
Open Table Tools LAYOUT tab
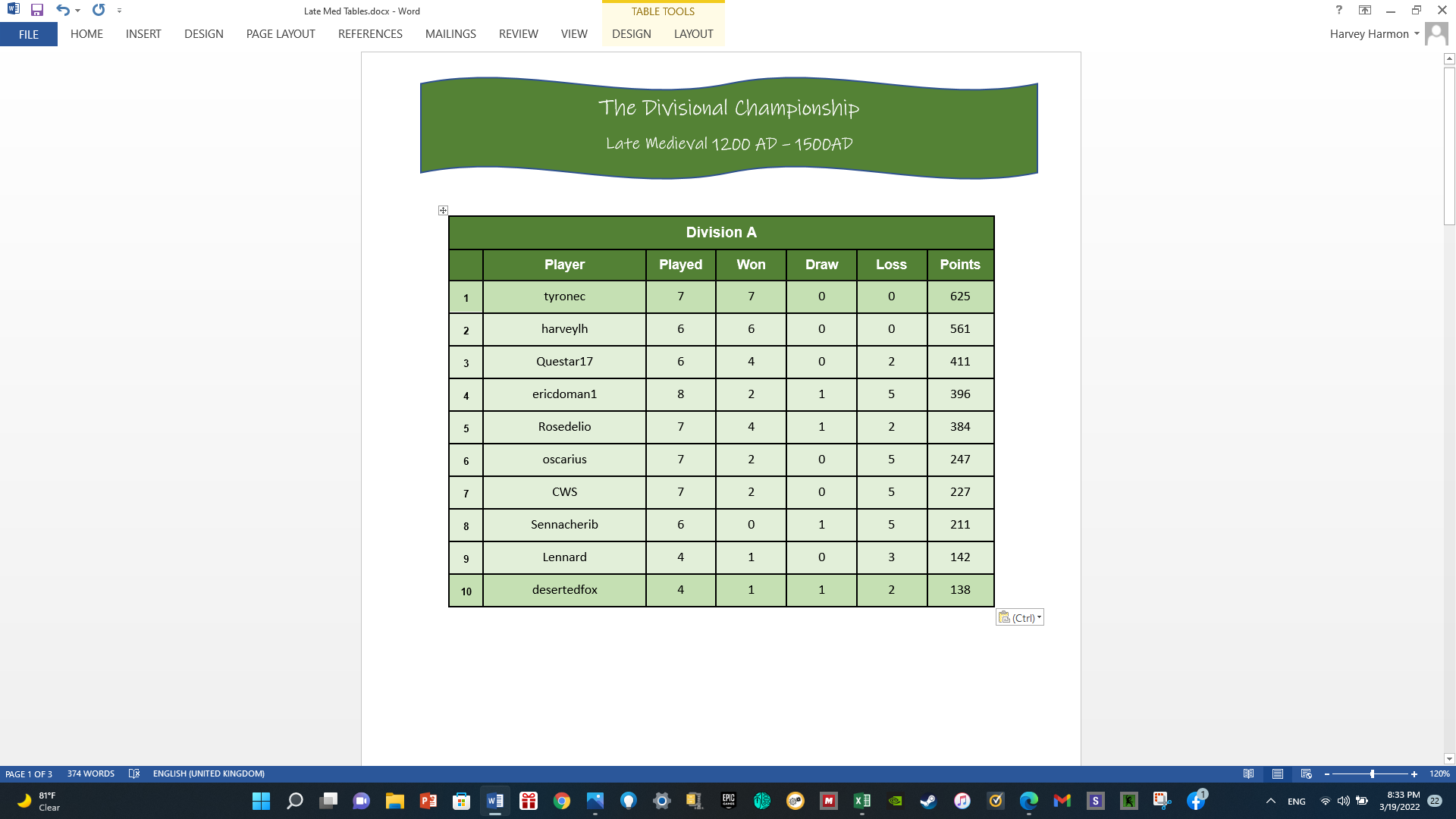point(693,34)
